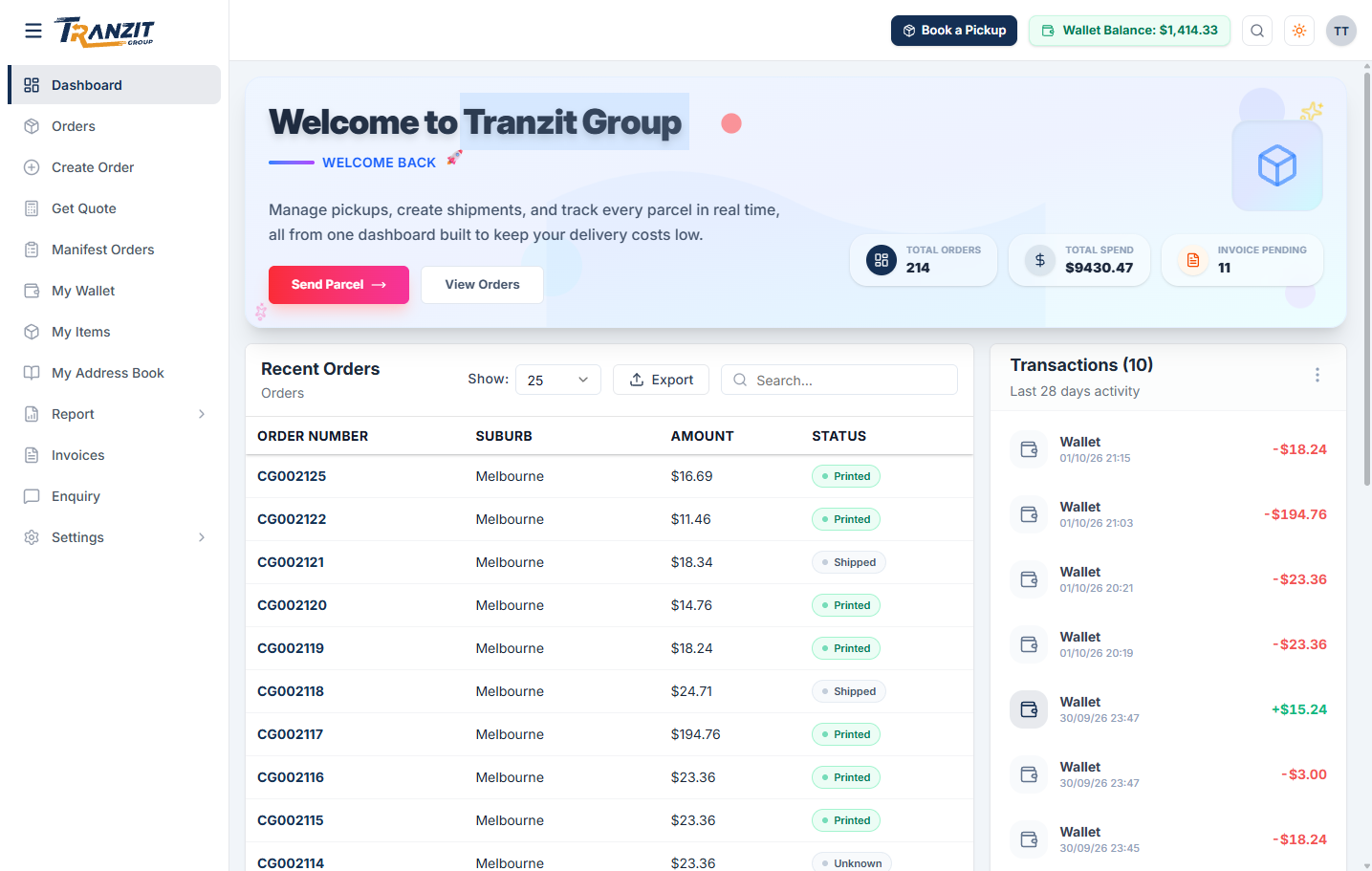Screen dimensions: 1372x871
Task: Click the Total Orders grid icon
Action: click(x=882, y=260)
